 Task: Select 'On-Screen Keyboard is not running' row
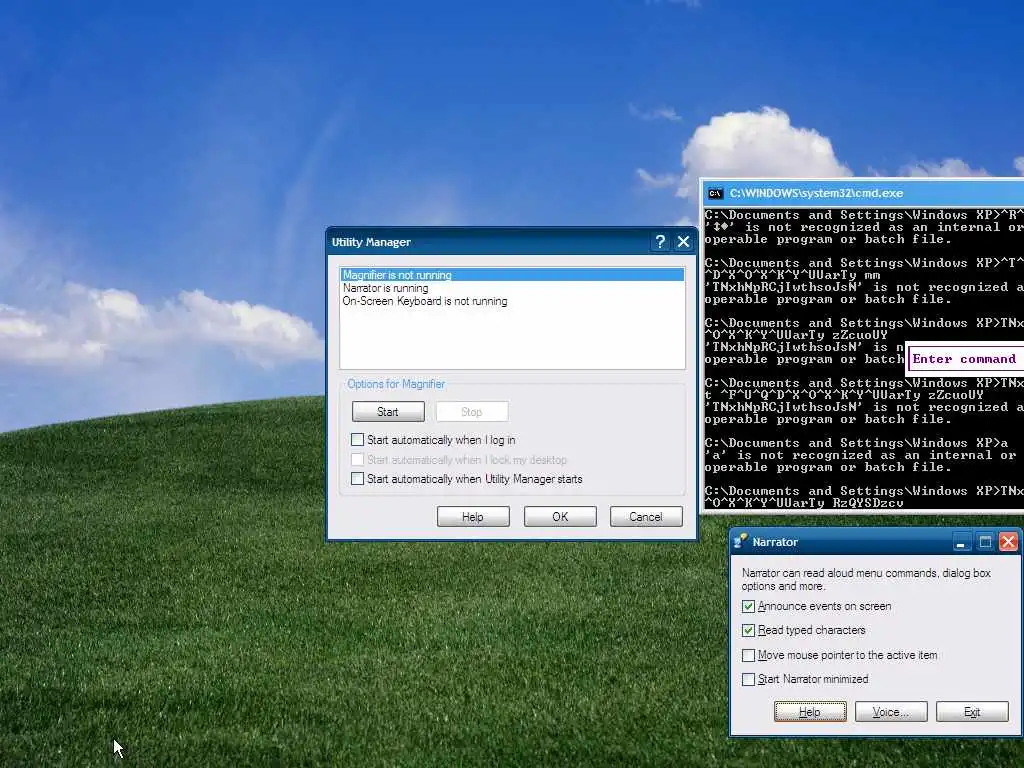[512, 301]
